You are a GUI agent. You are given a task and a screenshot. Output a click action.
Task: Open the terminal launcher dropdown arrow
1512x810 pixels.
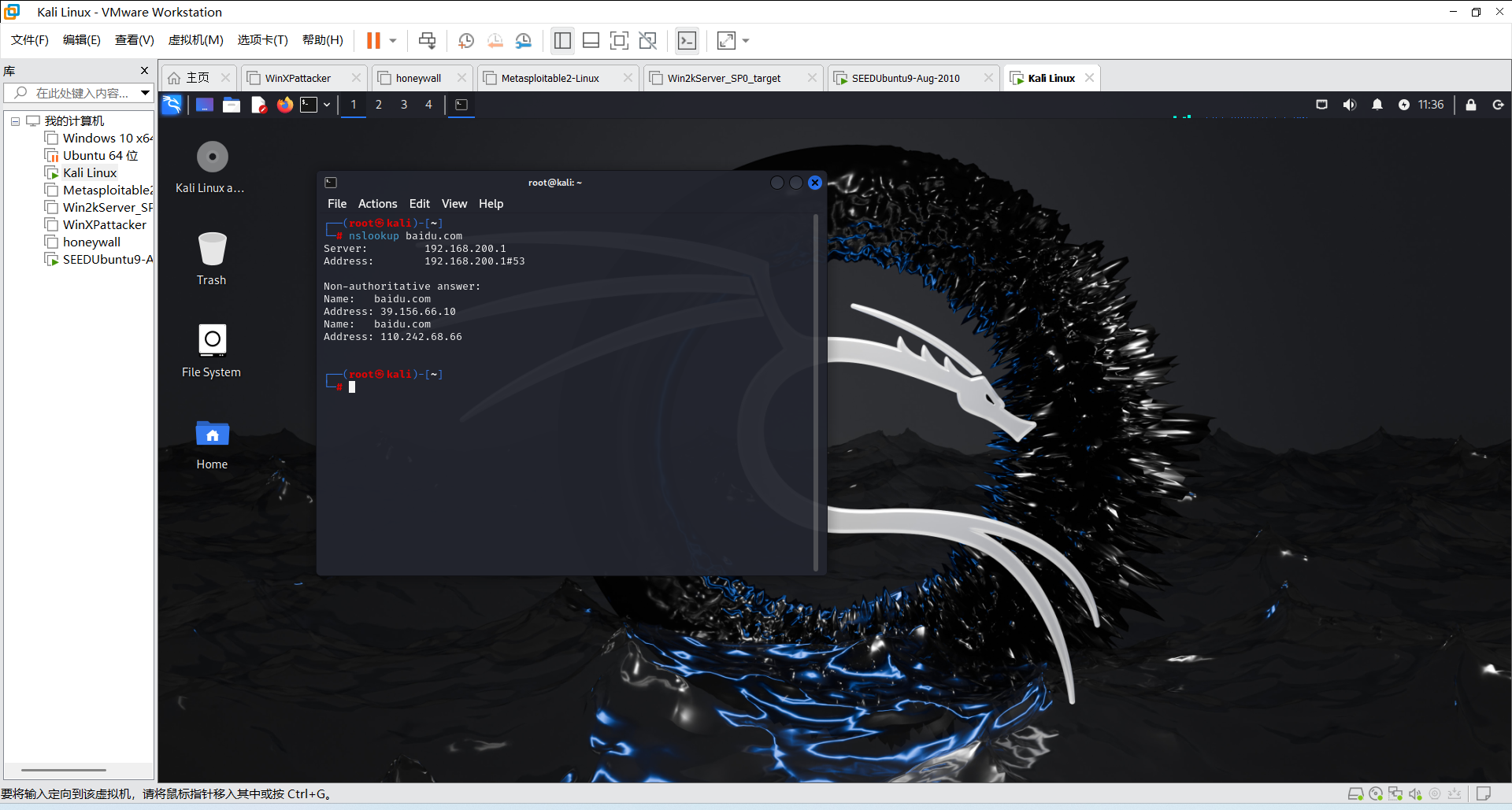pyautogui.click(x=327, y=105)
